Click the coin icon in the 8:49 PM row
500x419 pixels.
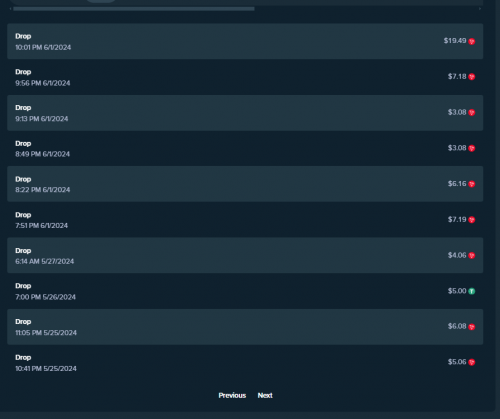[472, 148]
